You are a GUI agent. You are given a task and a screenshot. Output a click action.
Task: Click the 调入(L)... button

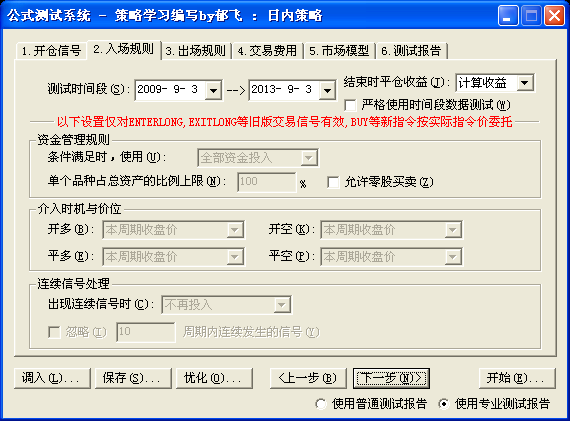click(52, 378)
